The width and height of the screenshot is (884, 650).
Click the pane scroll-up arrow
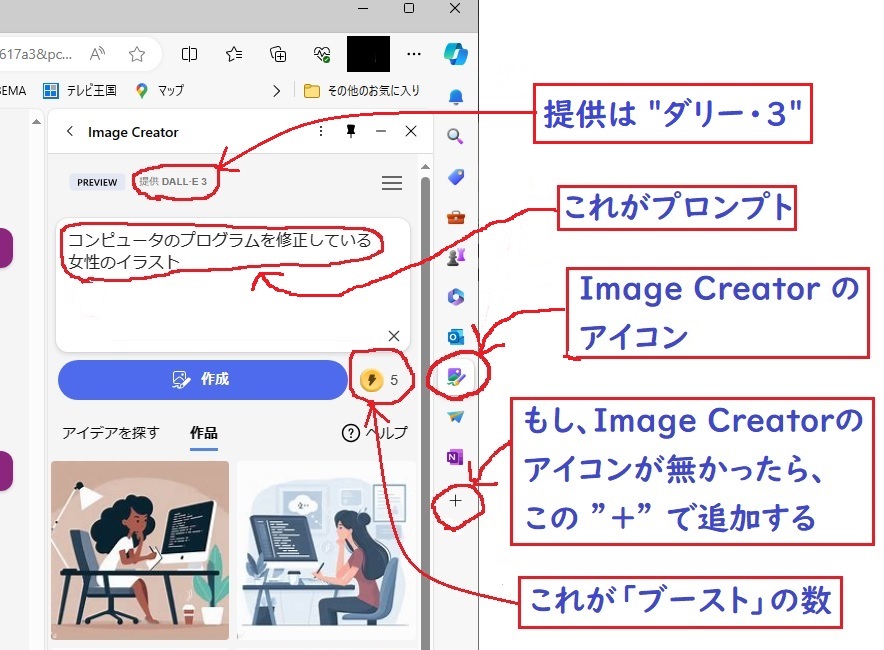coord(426,167)
